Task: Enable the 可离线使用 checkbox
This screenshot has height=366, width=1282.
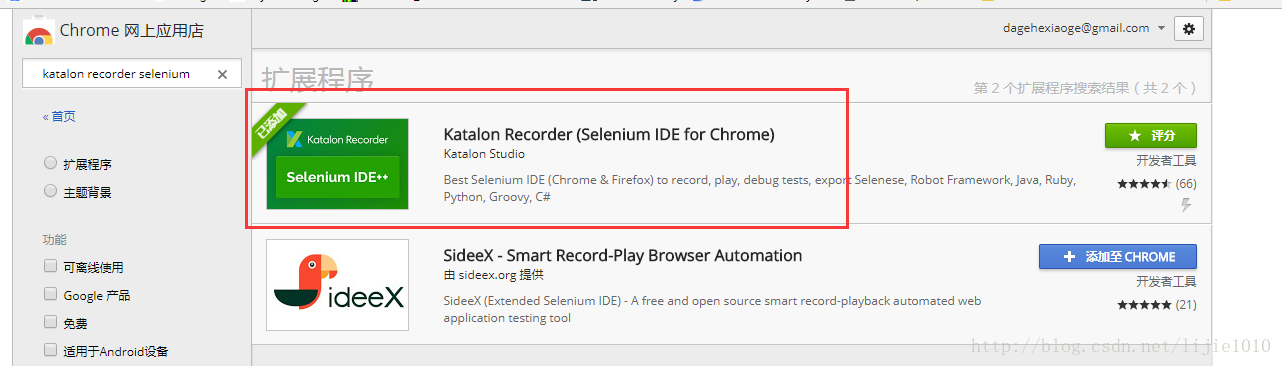Action: pos(50,267)
